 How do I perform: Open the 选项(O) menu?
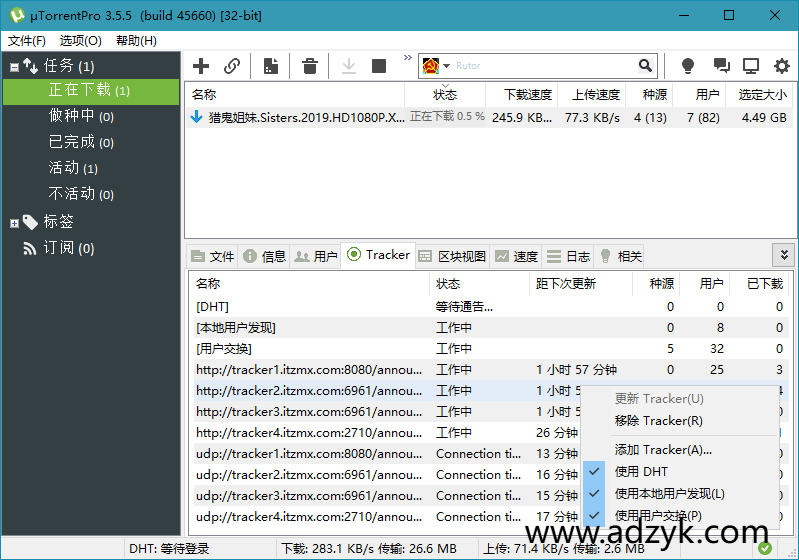pyautogui.click(x=81, y=41)
